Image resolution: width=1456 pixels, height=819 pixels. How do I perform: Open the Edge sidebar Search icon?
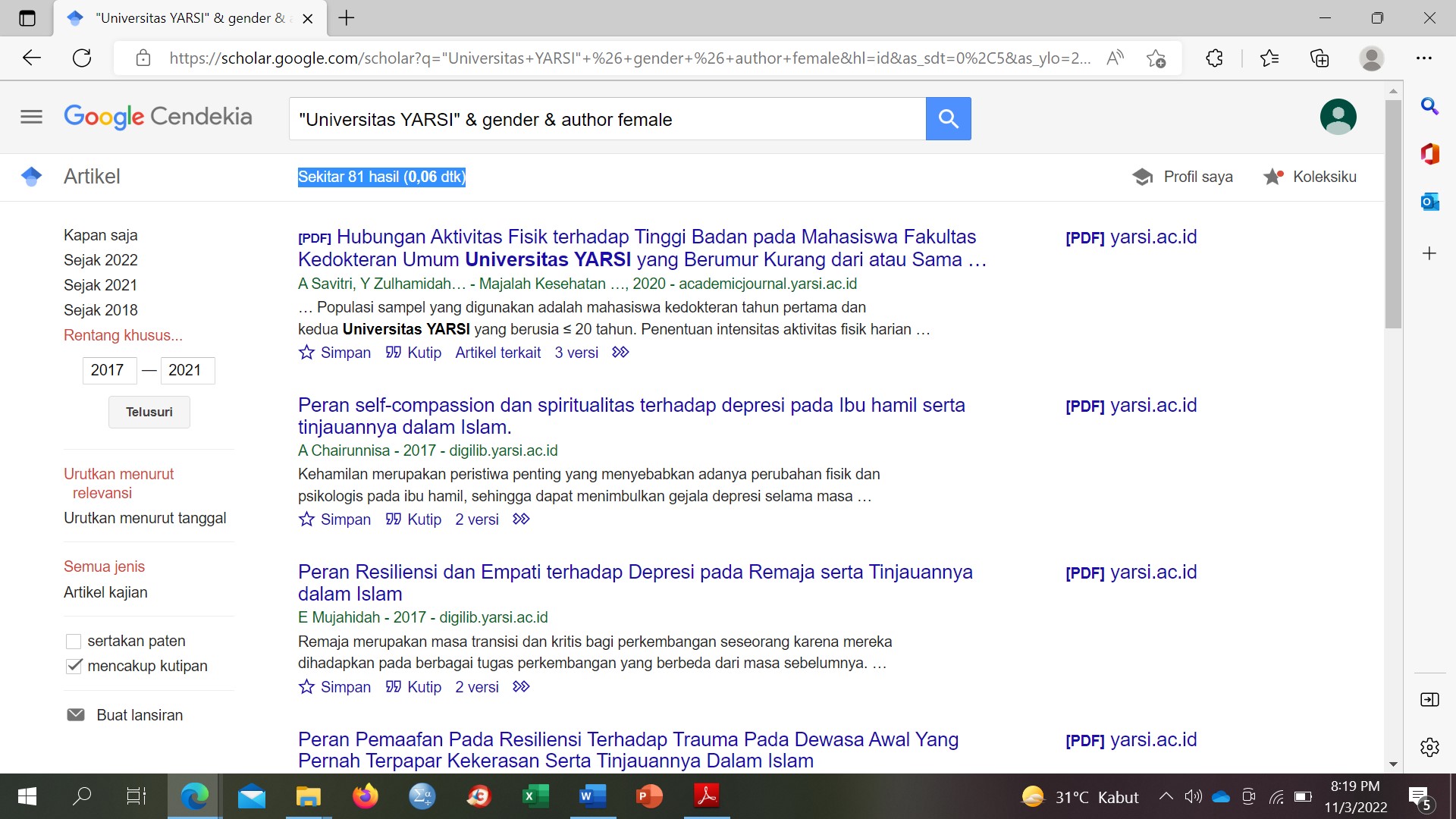[x=1429, y=107]
